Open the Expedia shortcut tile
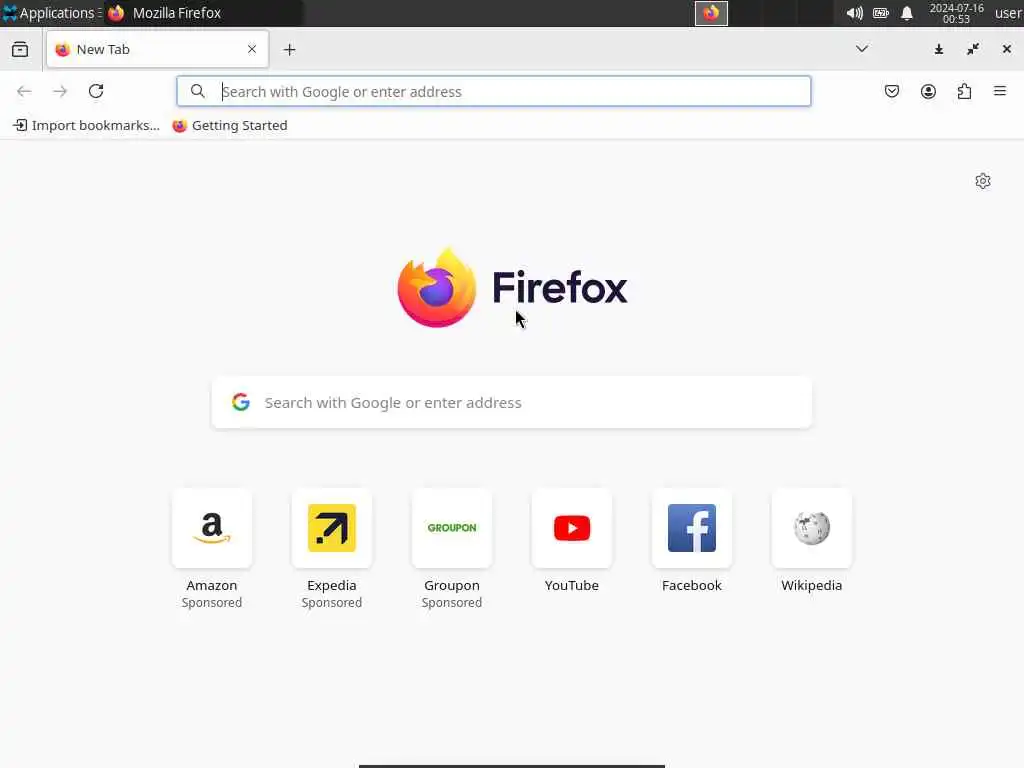1024x768 pixels. click(332, 528)
